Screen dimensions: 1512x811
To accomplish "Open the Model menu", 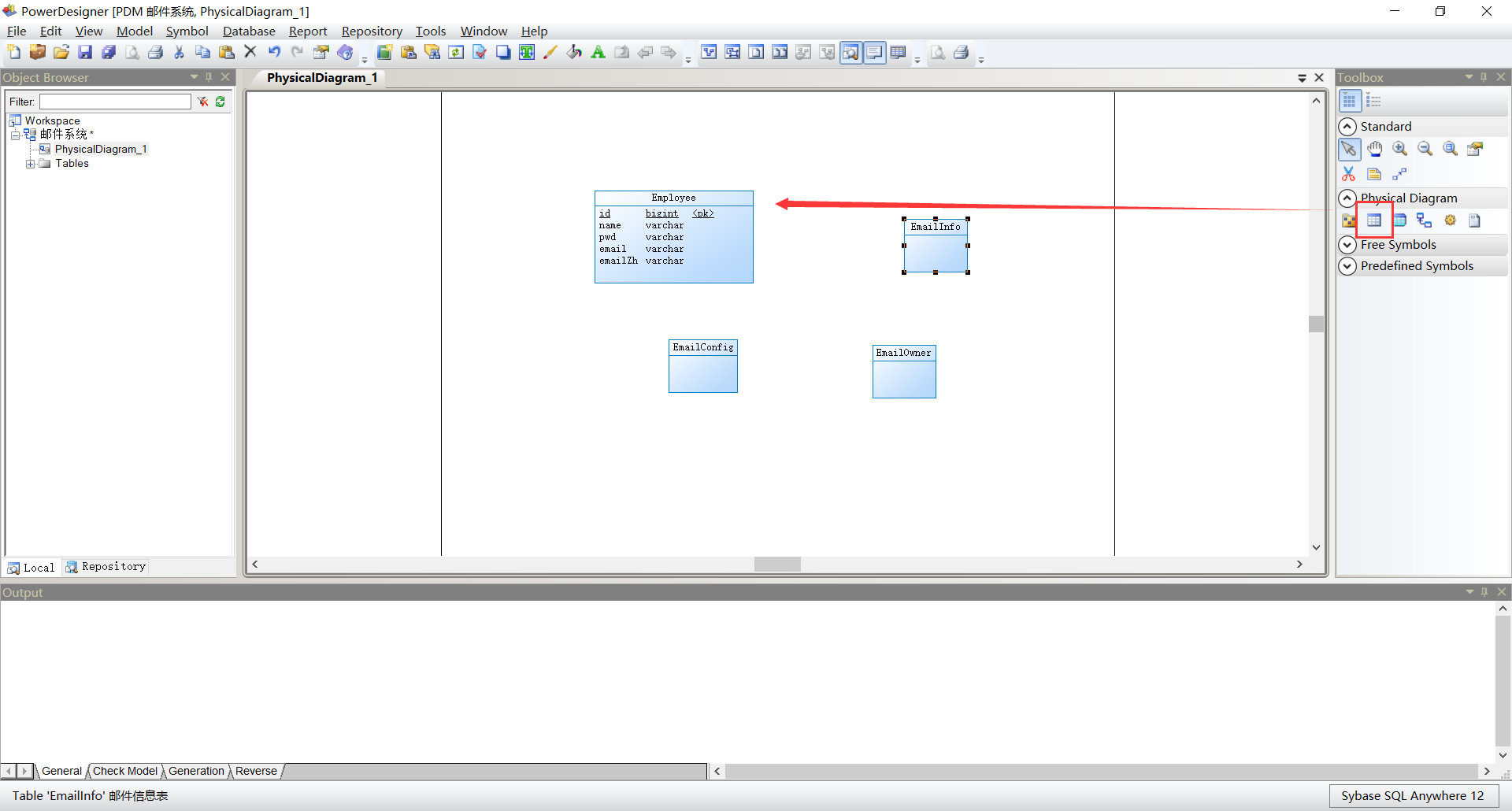I will click(135, 31).
